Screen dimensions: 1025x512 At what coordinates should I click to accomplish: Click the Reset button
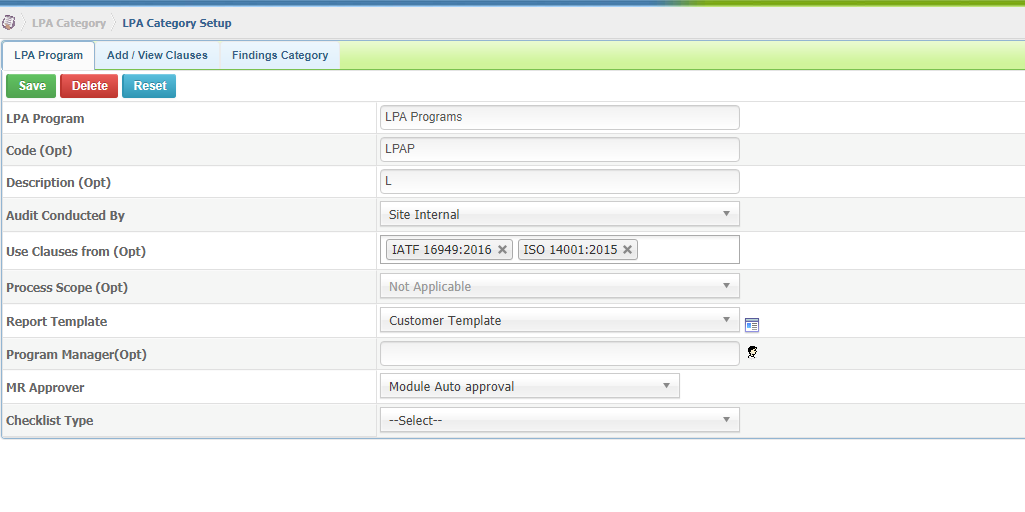pyautogui.click(x=149, y=86)
